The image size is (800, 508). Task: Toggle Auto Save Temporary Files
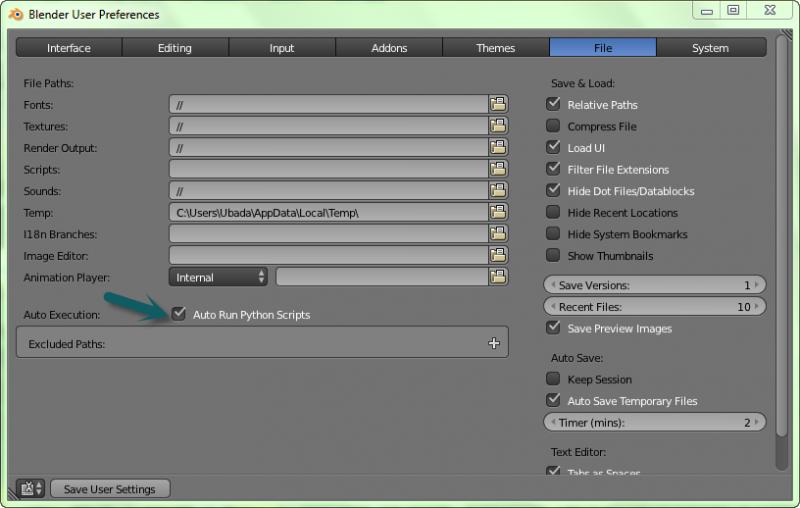[553, 400]
